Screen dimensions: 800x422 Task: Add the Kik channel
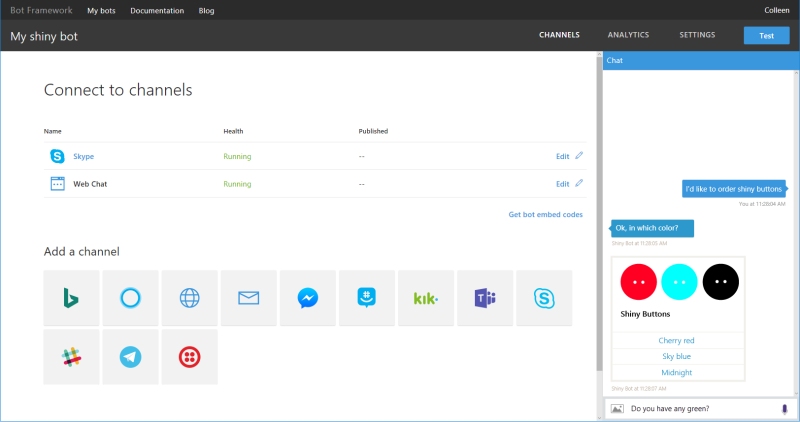[426, 298]
